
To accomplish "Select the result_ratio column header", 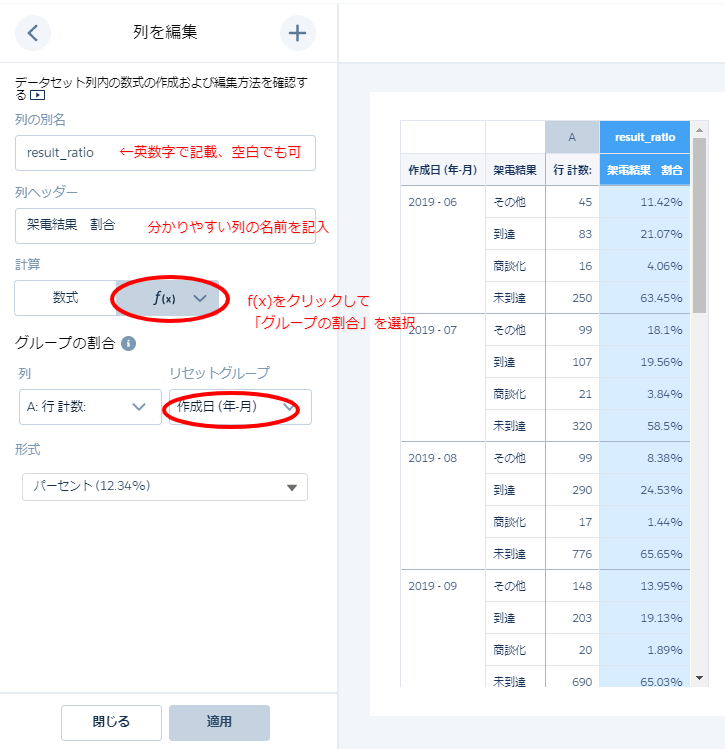I will tap(644, 137).
